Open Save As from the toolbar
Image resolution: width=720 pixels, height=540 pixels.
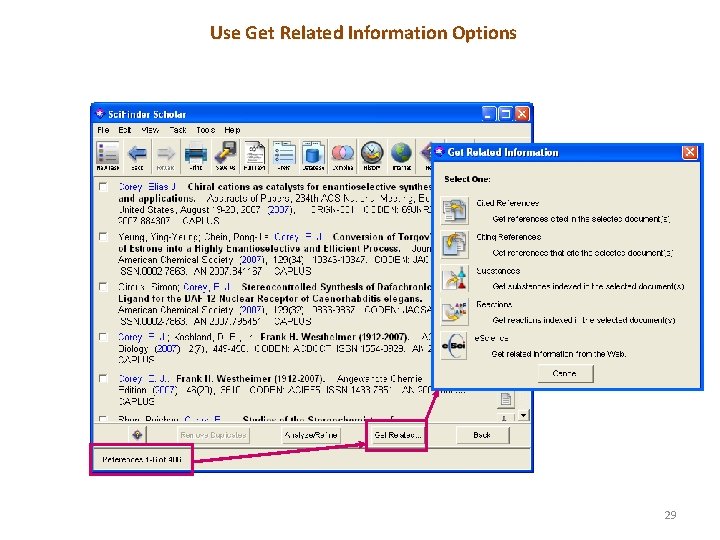coord(225,156)
